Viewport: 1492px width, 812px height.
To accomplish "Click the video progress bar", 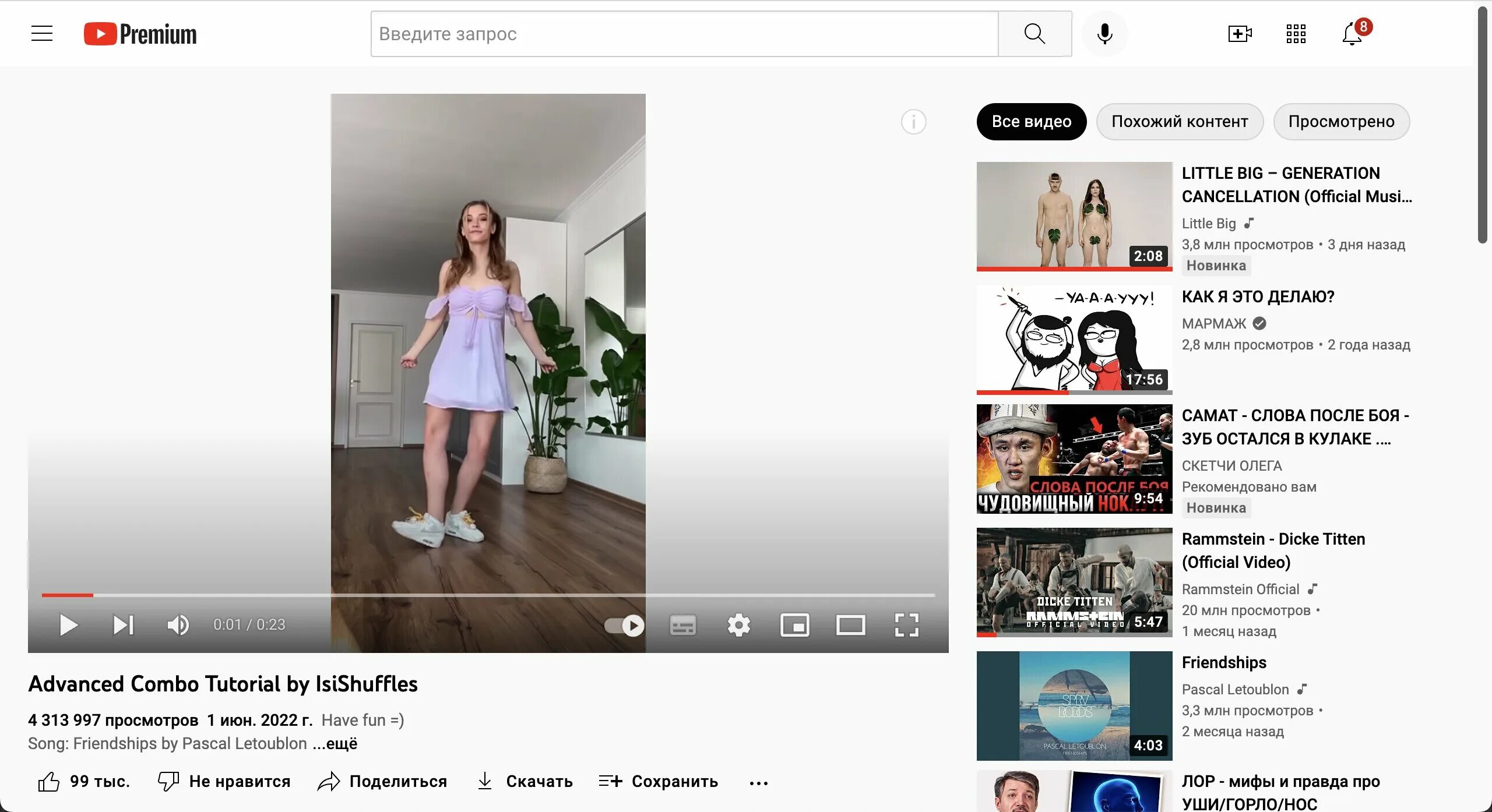I will coord(488,595).
